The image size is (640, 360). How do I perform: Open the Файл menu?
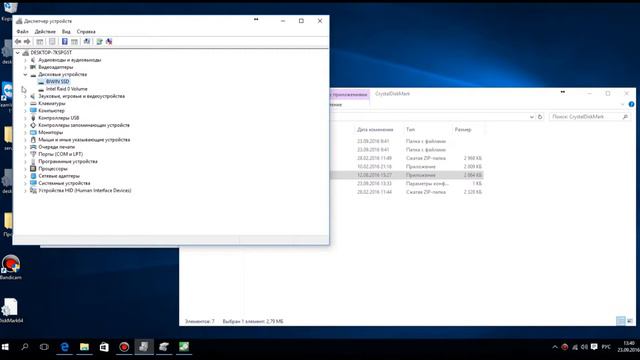22,31
